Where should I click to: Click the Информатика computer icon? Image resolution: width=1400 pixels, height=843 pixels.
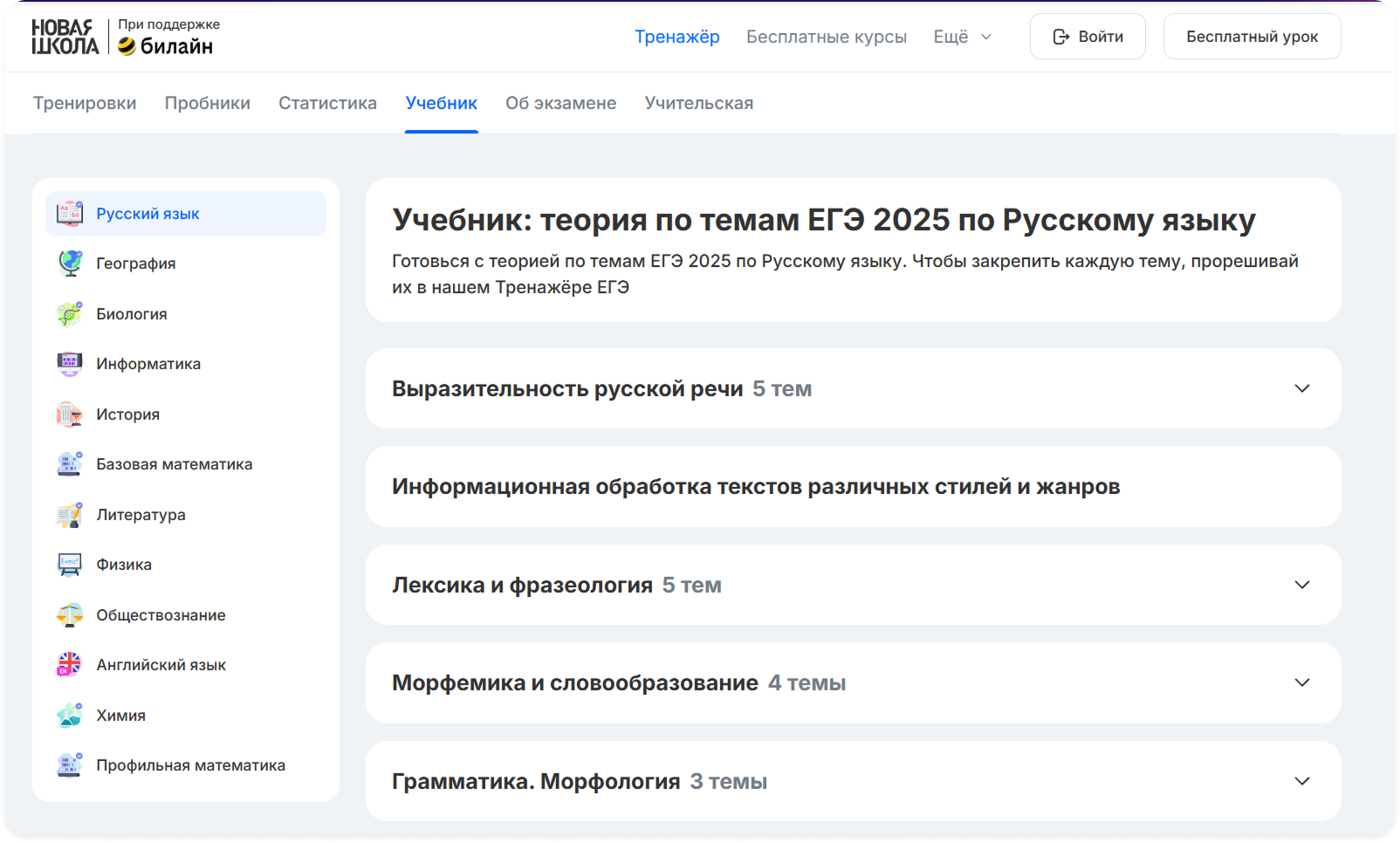(x=70, y=364)
